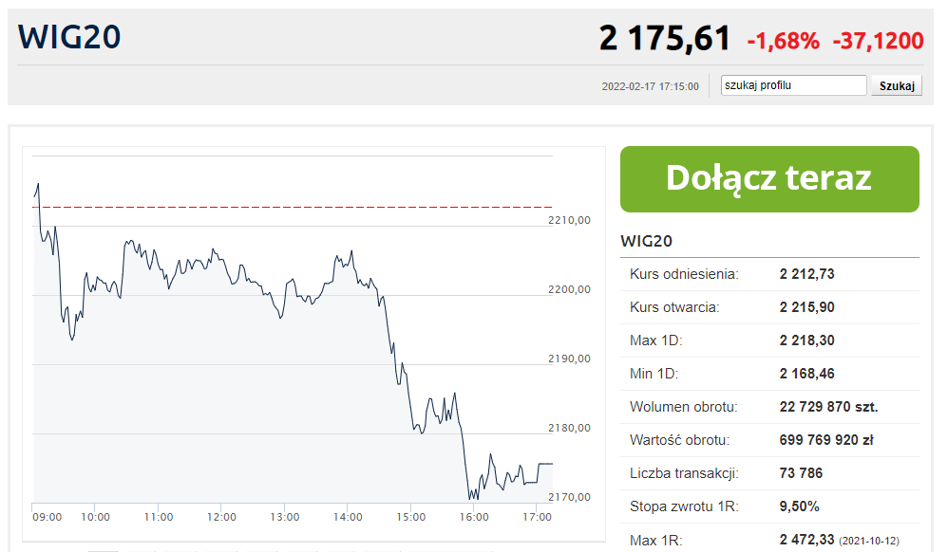Select the 'Wolumen obrotu' row
The image size is (948, 552).
(769, 407)
